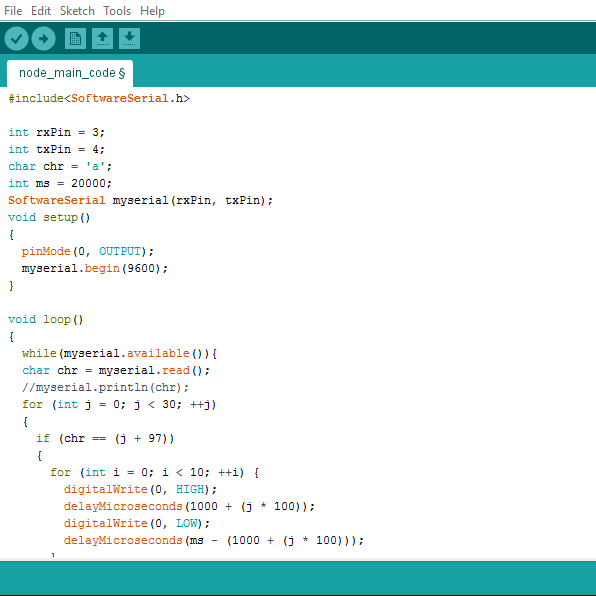
Task: Click the line "char chr = 'a';"
Action: 60,166
